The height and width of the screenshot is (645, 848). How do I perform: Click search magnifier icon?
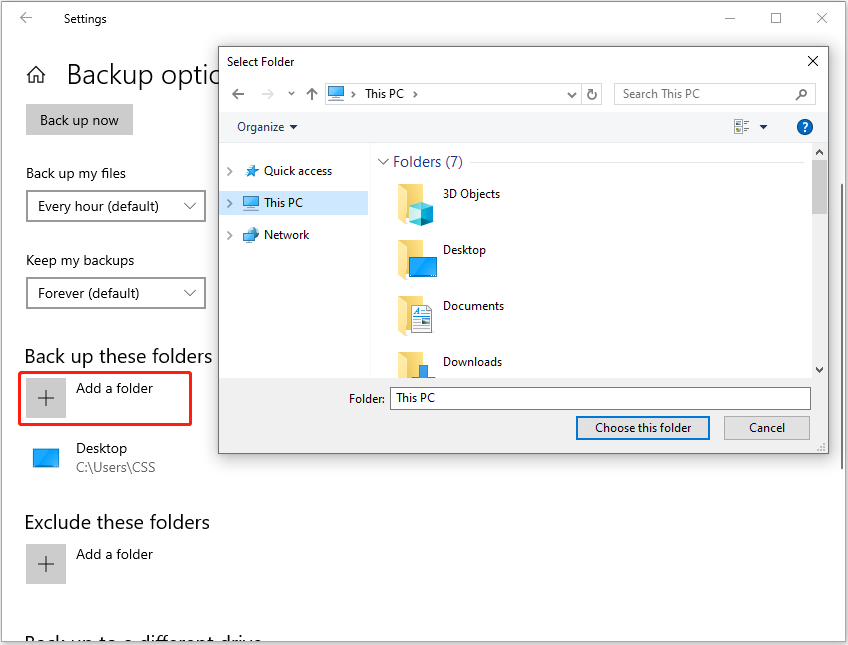point(801,94)
